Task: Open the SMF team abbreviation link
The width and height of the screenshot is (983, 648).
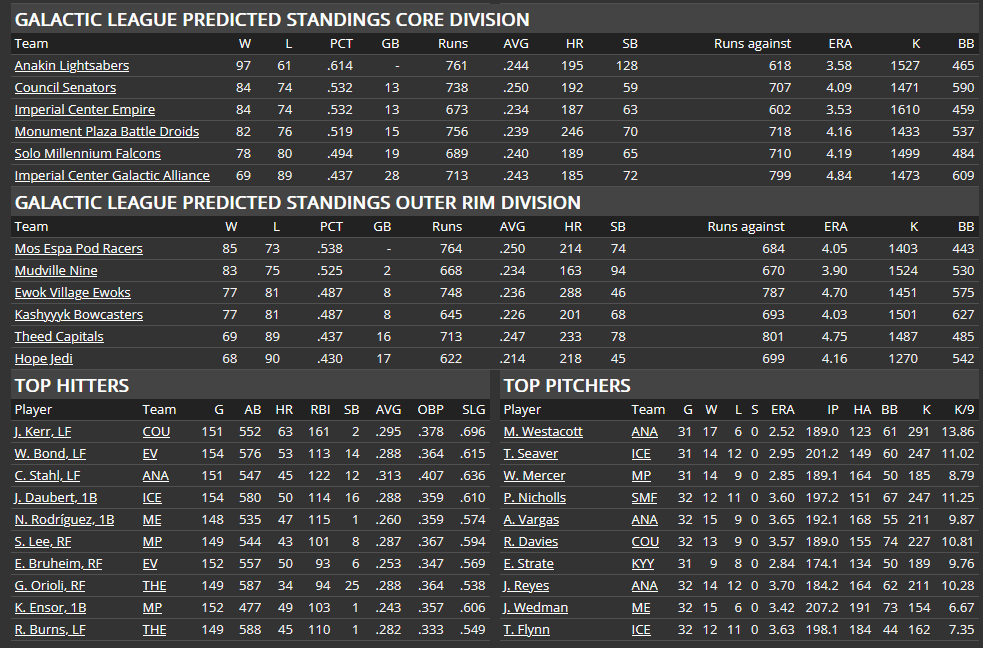Action: pos(645,498)
